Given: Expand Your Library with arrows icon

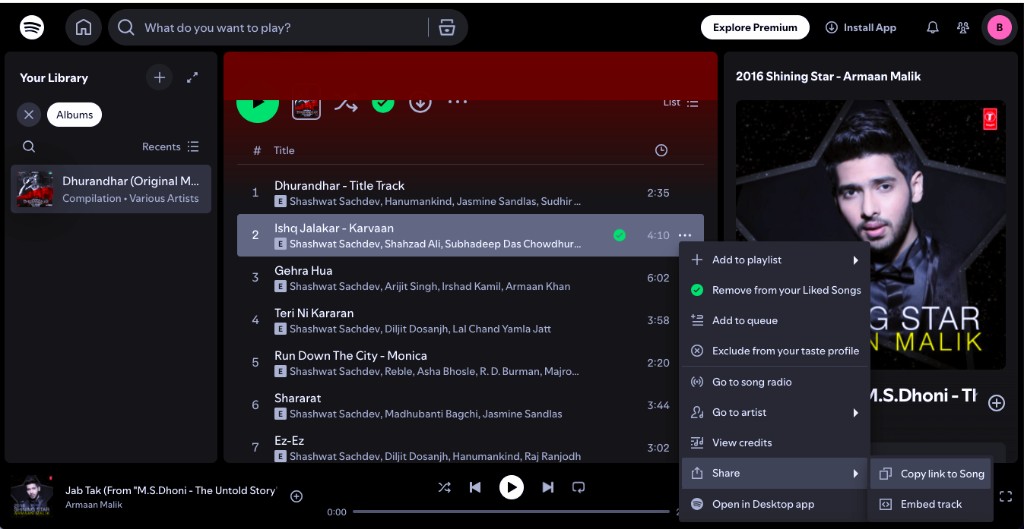Looking at the screenshot, I should coord(193,78).
